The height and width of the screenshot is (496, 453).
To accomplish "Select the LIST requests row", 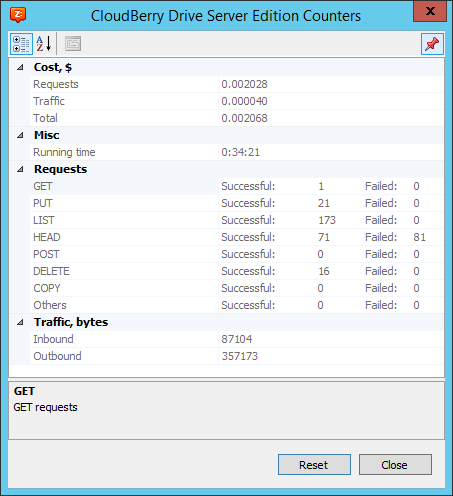I will click(236, 220).
